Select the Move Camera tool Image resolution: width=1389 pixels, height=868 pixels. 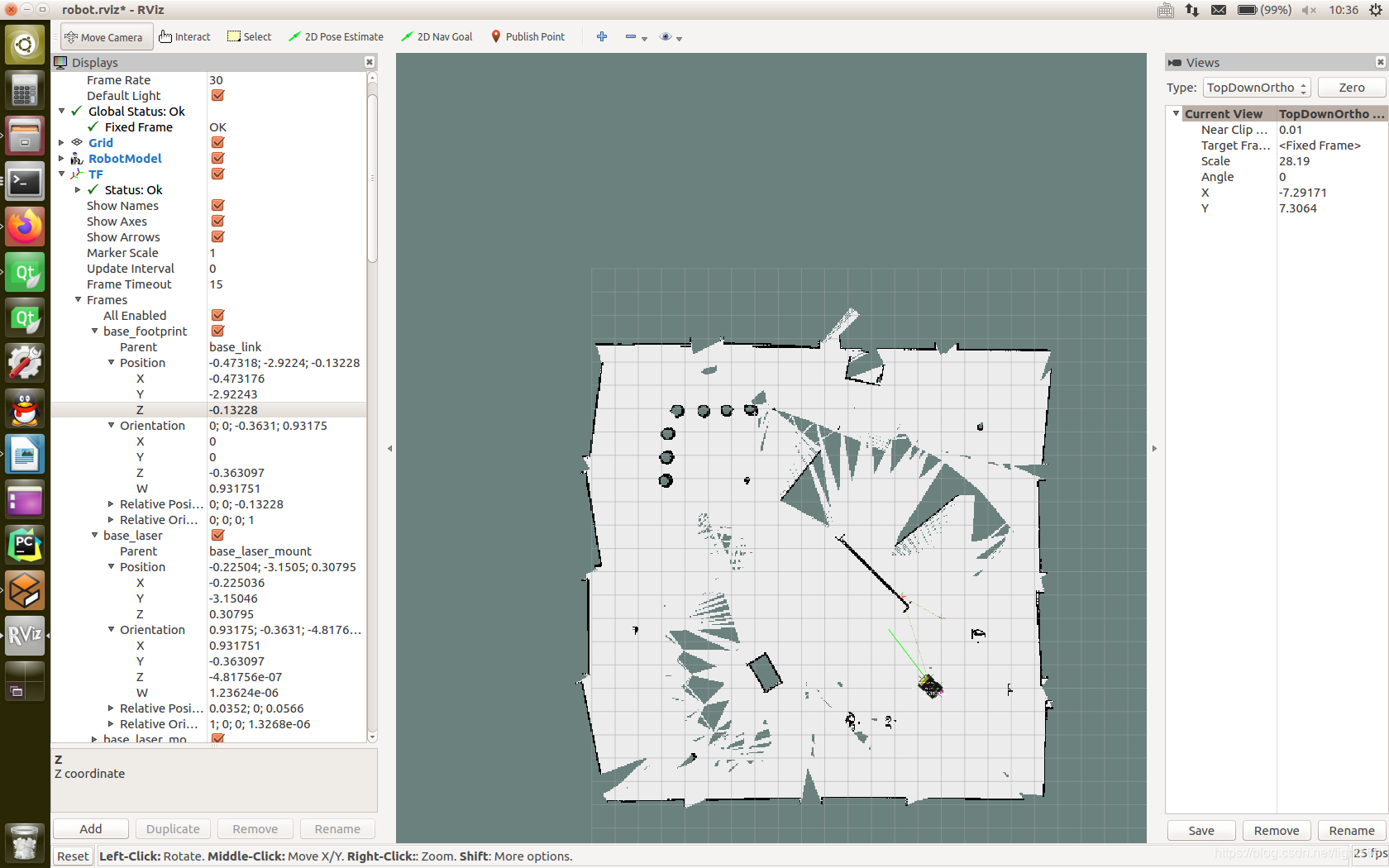[105, 37]
